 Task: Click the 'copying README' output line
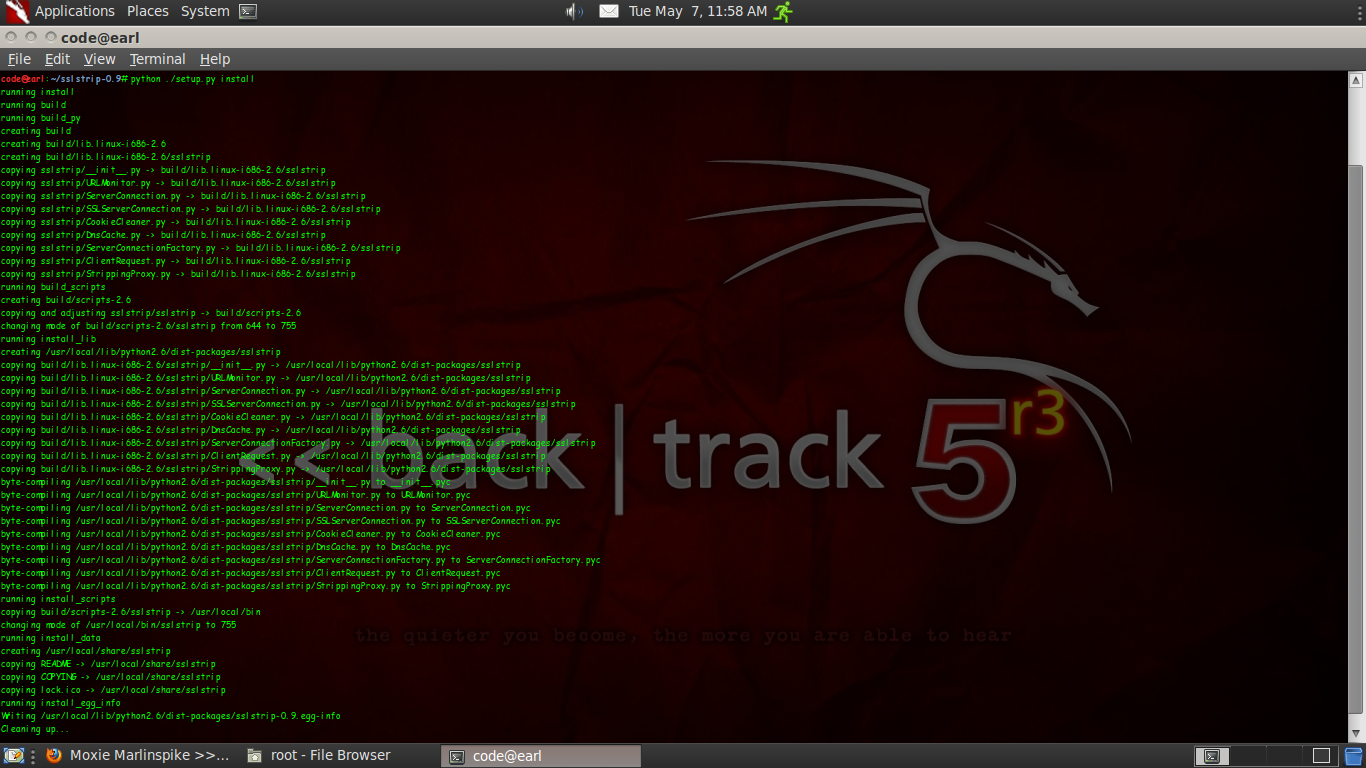[x=108, y=664]
